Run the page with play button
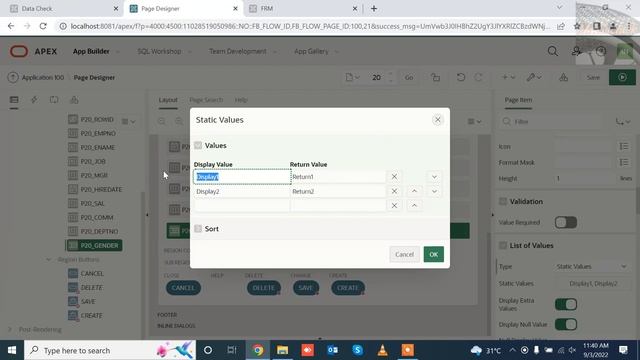 (x=622, y=78)
